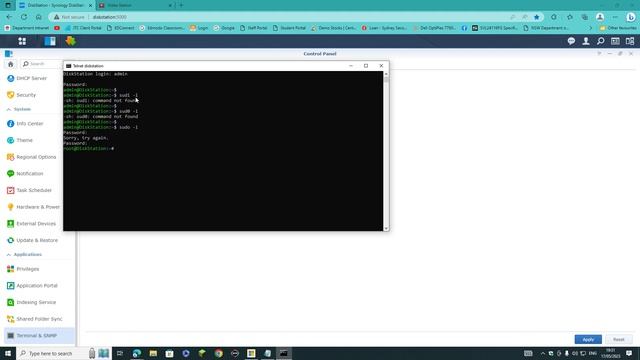Click inside the Telnet terminal window
640x360 pixels.
[223, 151]
